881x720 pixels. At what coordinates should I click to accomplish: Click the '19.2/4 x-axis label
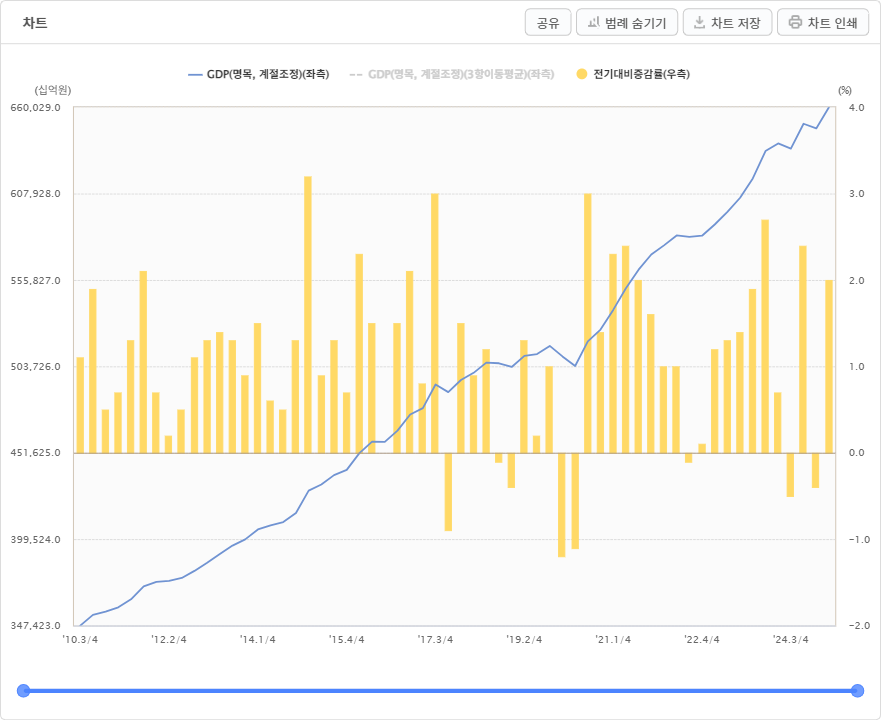tap(524, 640)
